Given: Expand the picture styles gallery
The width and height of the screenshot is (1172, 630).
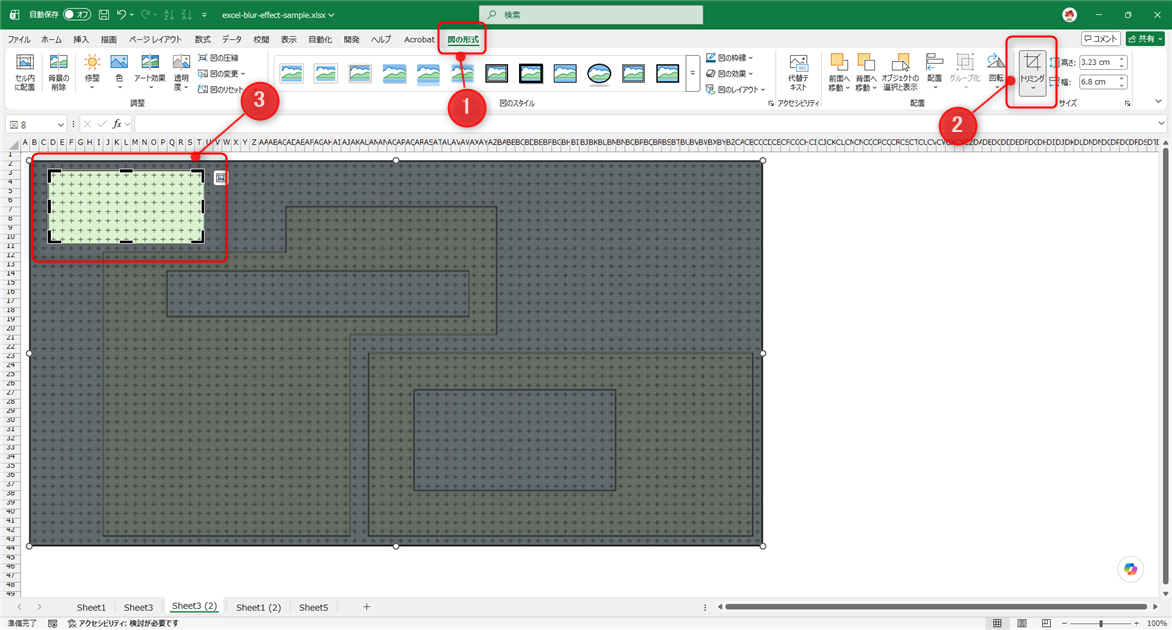Looking at the screenshot, I should pyautogui.click(x=692, y=73).
